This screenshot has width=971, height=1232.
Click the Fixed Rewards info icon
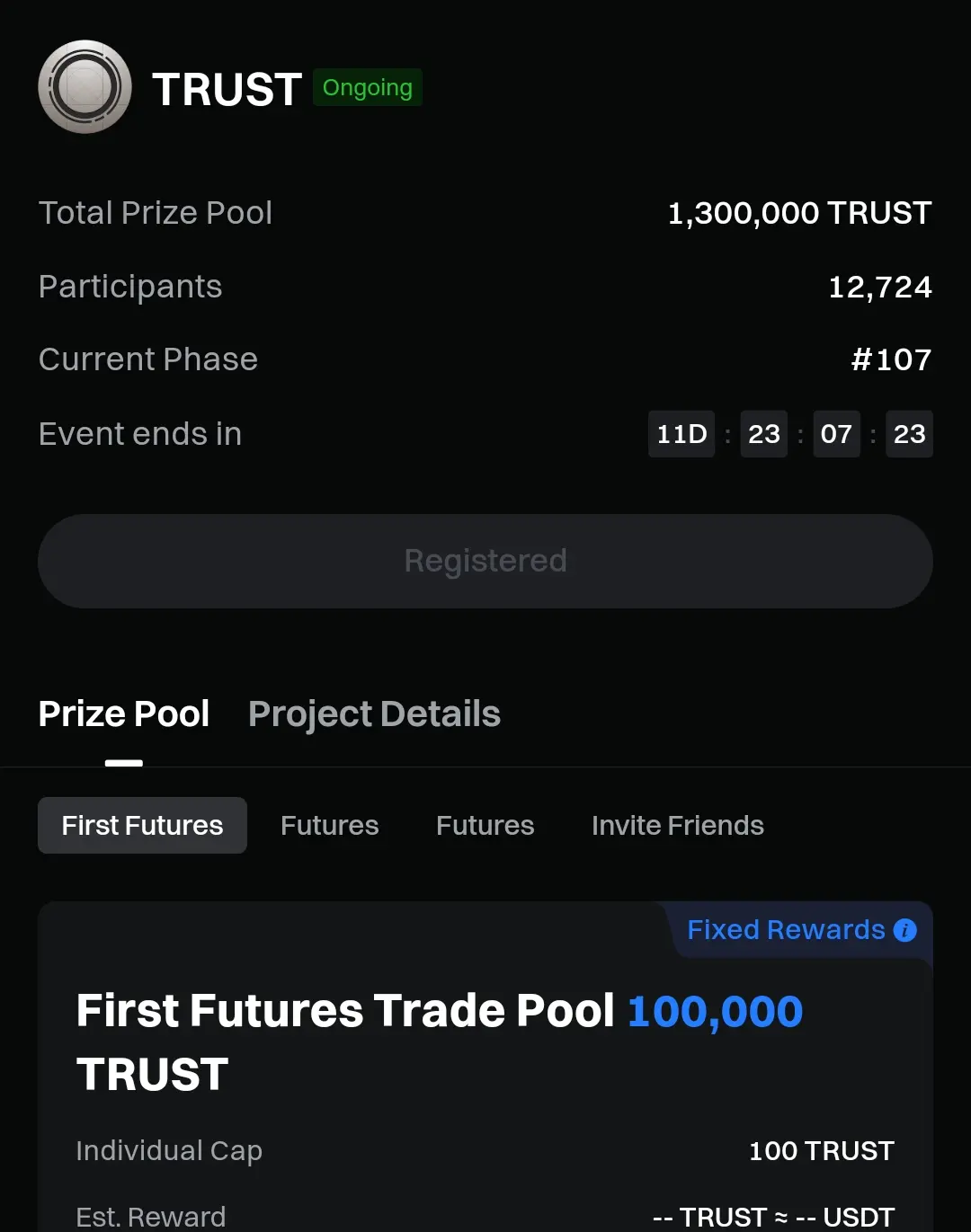click(x=905, y=930)
